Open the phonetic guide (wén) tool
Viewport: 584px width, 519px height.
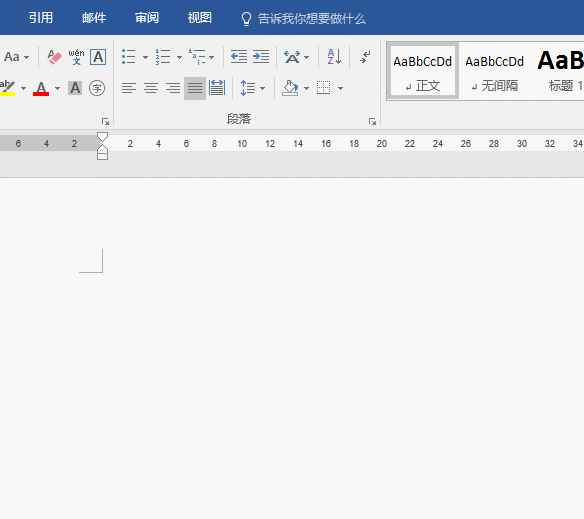point(76,57)
